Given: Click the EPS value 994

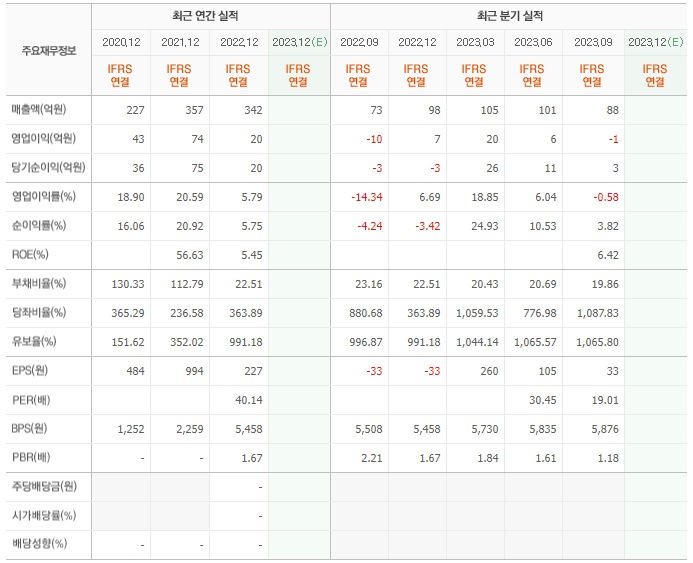Looking at the screenshot, I should pyautogui.click(x=194, y=371).
